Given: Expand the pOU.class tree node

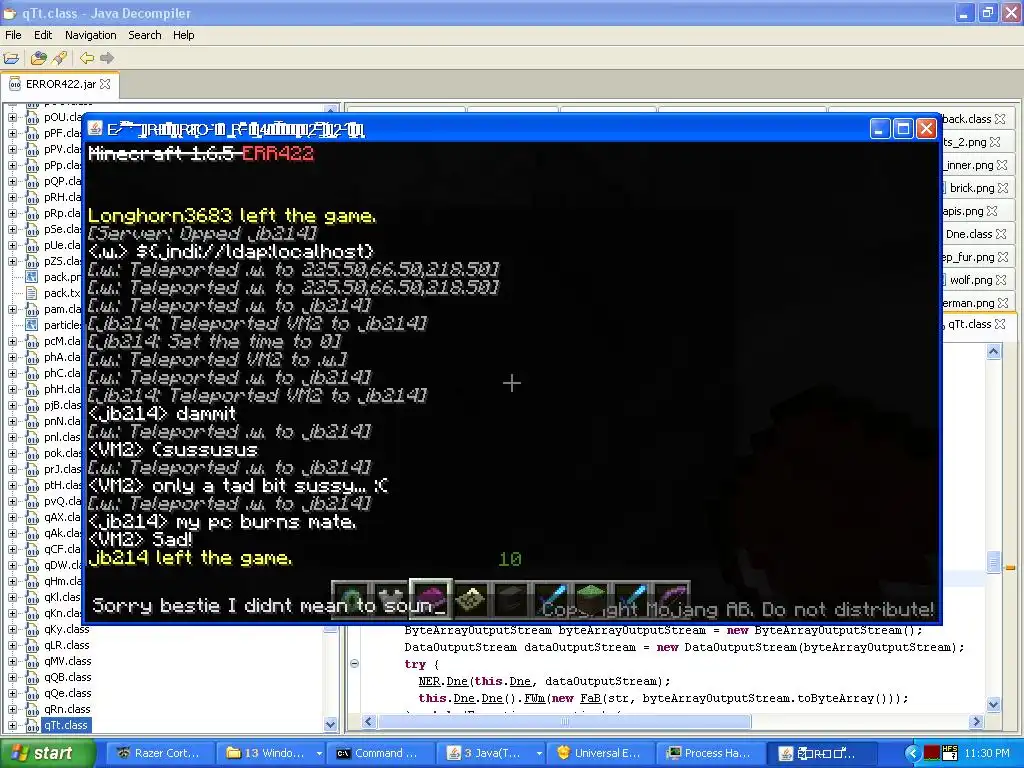Looking at the screenshot, I should click(x=12, y=117).
